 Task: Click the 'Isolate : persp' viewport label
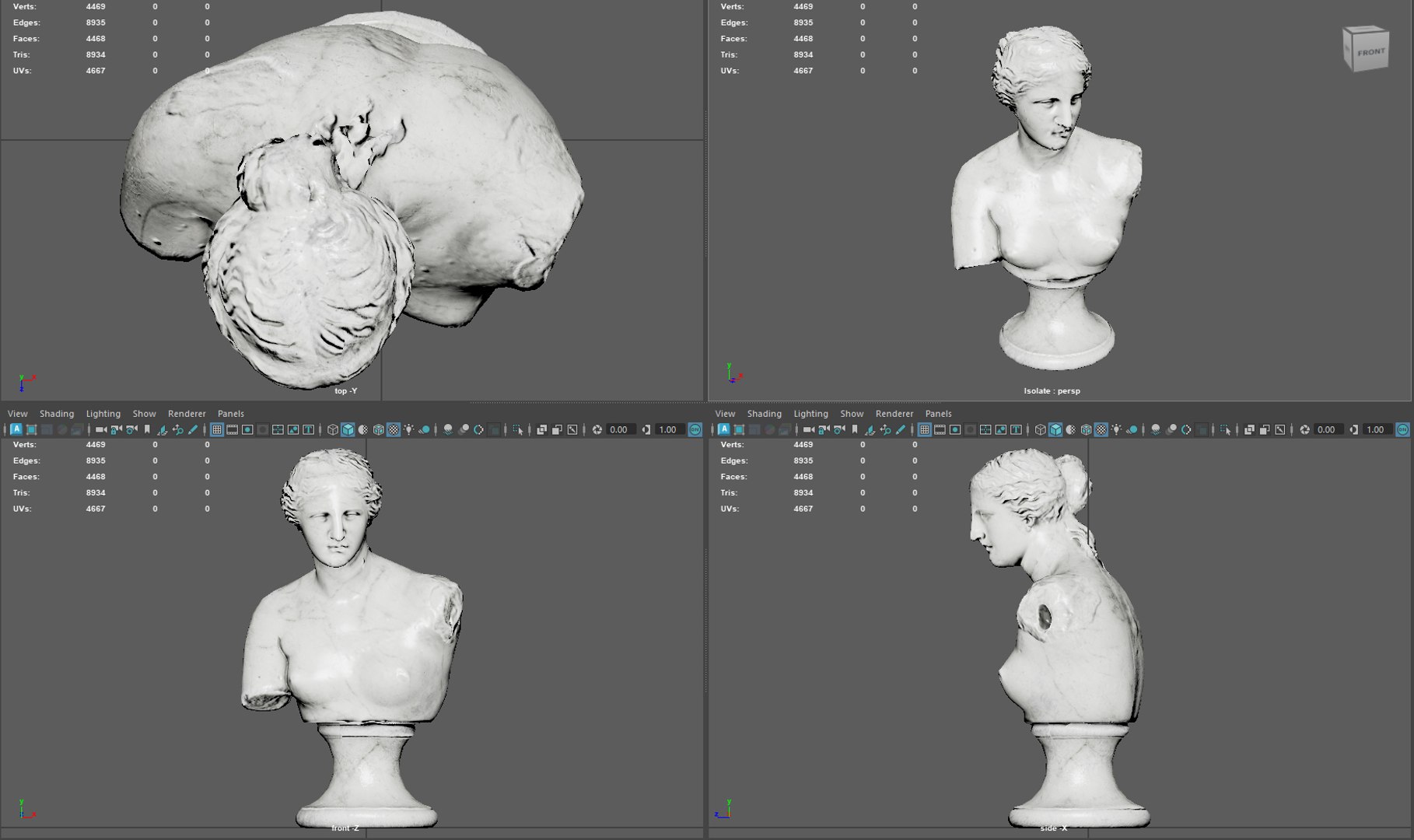(1052, 390)
